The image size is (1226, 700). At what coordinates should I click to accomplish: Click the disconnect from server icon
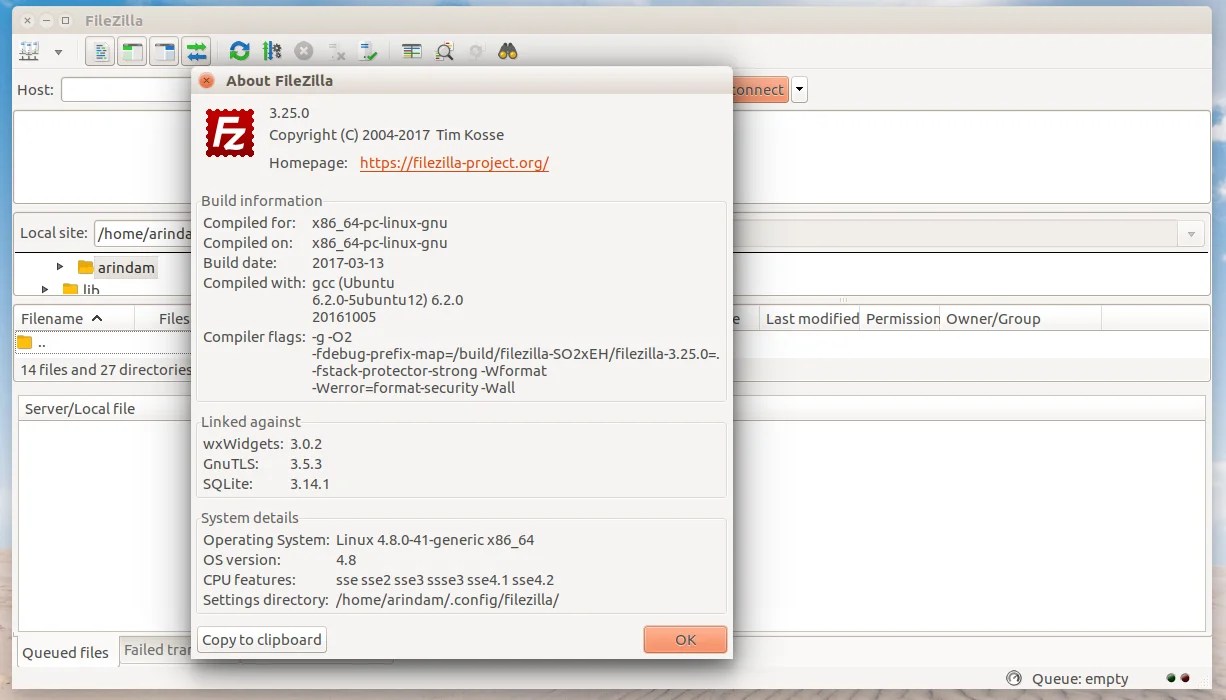(337, 51)
